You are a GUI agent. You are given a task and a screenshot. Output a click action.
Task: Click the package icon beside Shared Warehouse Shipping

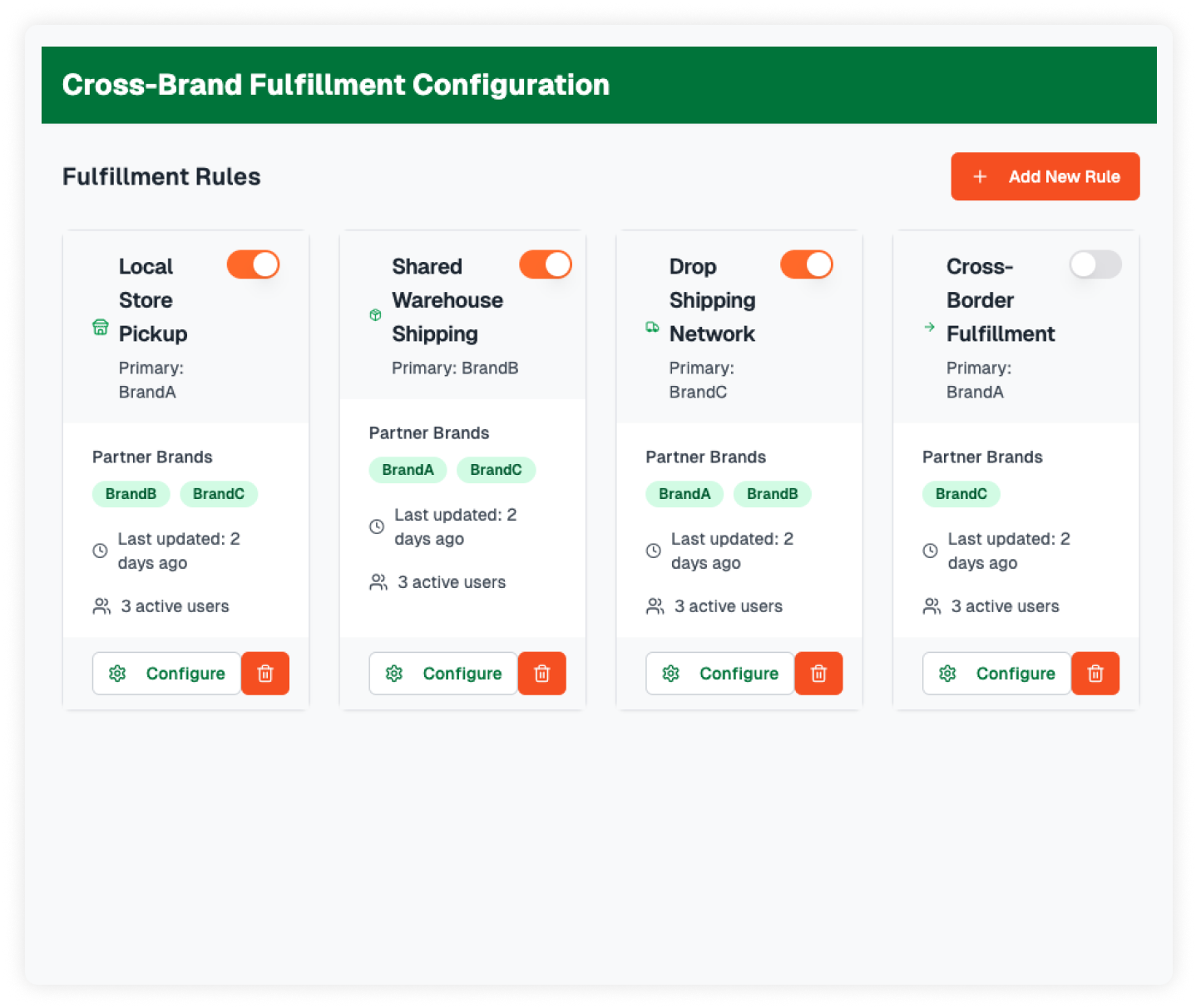(x=375, y=315)
